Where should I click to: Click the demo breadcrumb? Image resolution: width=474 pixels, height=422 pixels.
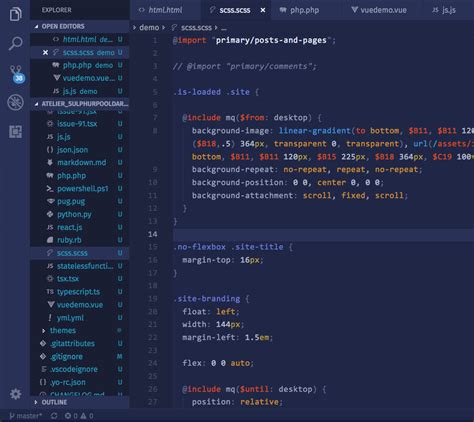pos(149,27)
